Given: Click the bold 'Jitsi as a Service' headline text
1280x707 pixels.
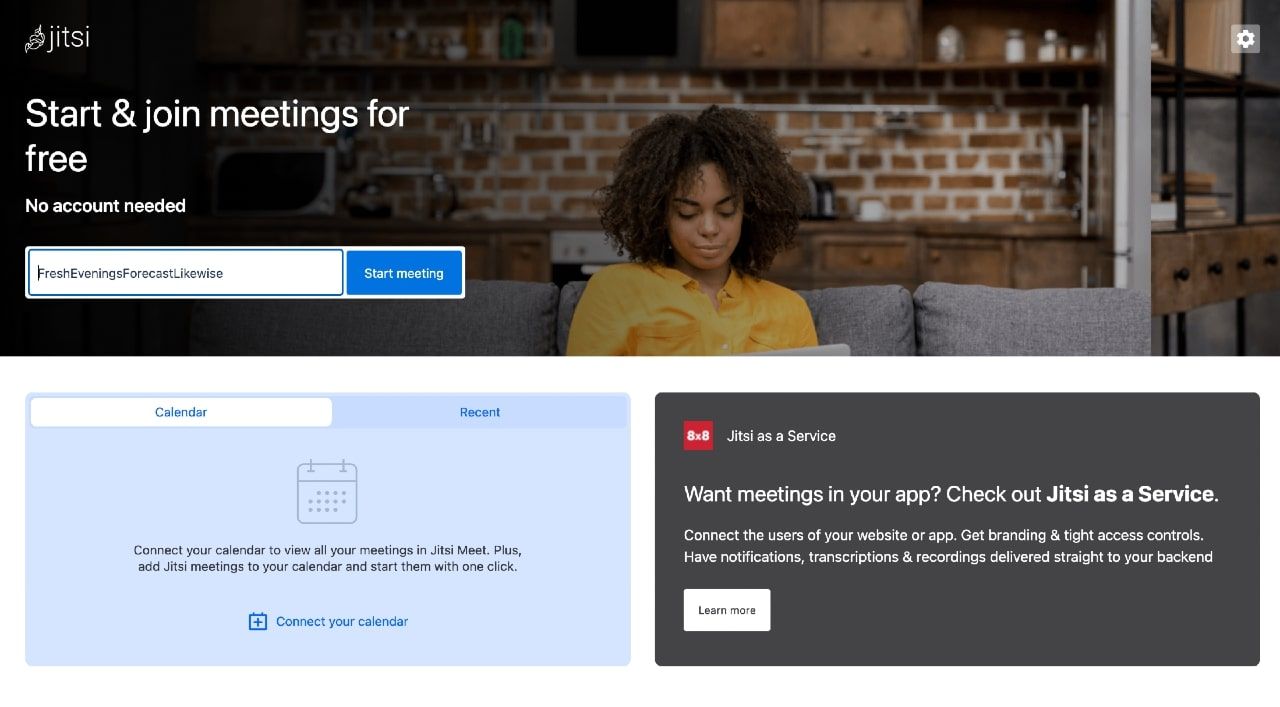Looking at the screenshot, I should pyautogui.click(x=1130, y=494).
